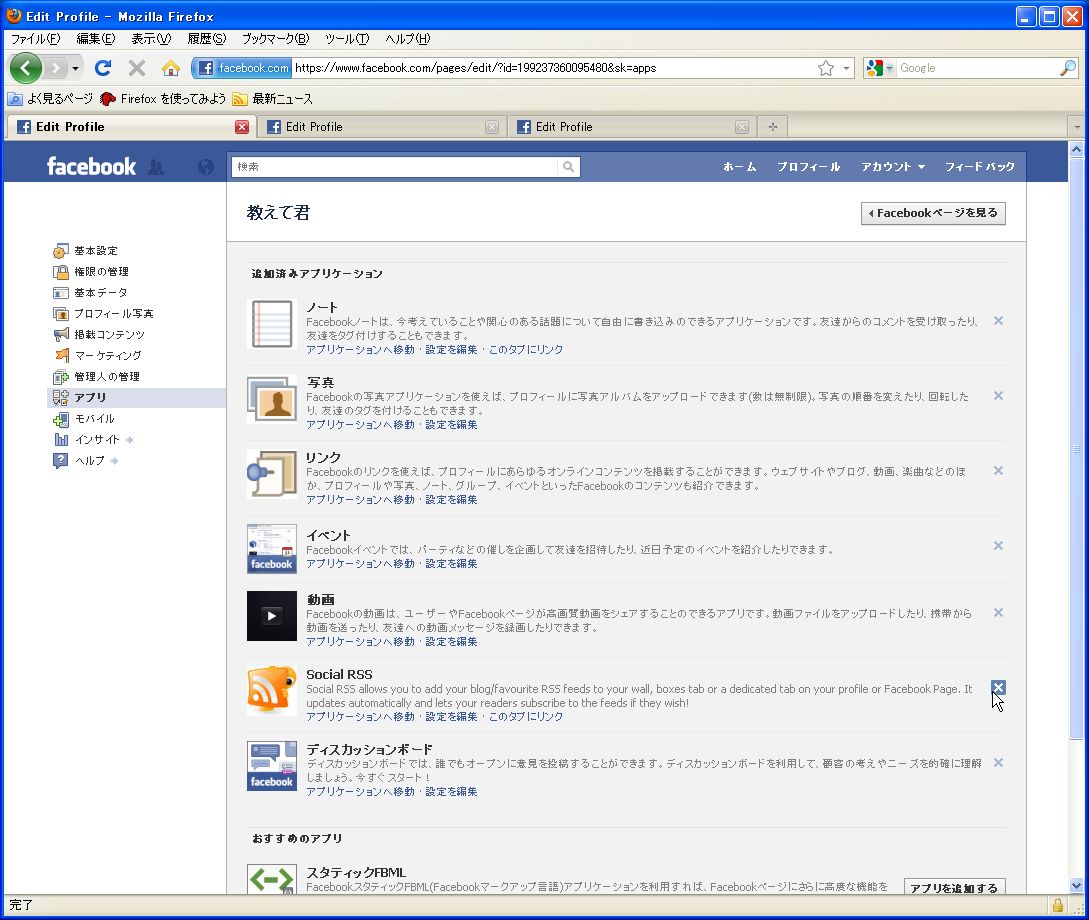Open プロフィール写真 in the sidebar
This screenshot has height=920, width=1089.
click(114, 313)
